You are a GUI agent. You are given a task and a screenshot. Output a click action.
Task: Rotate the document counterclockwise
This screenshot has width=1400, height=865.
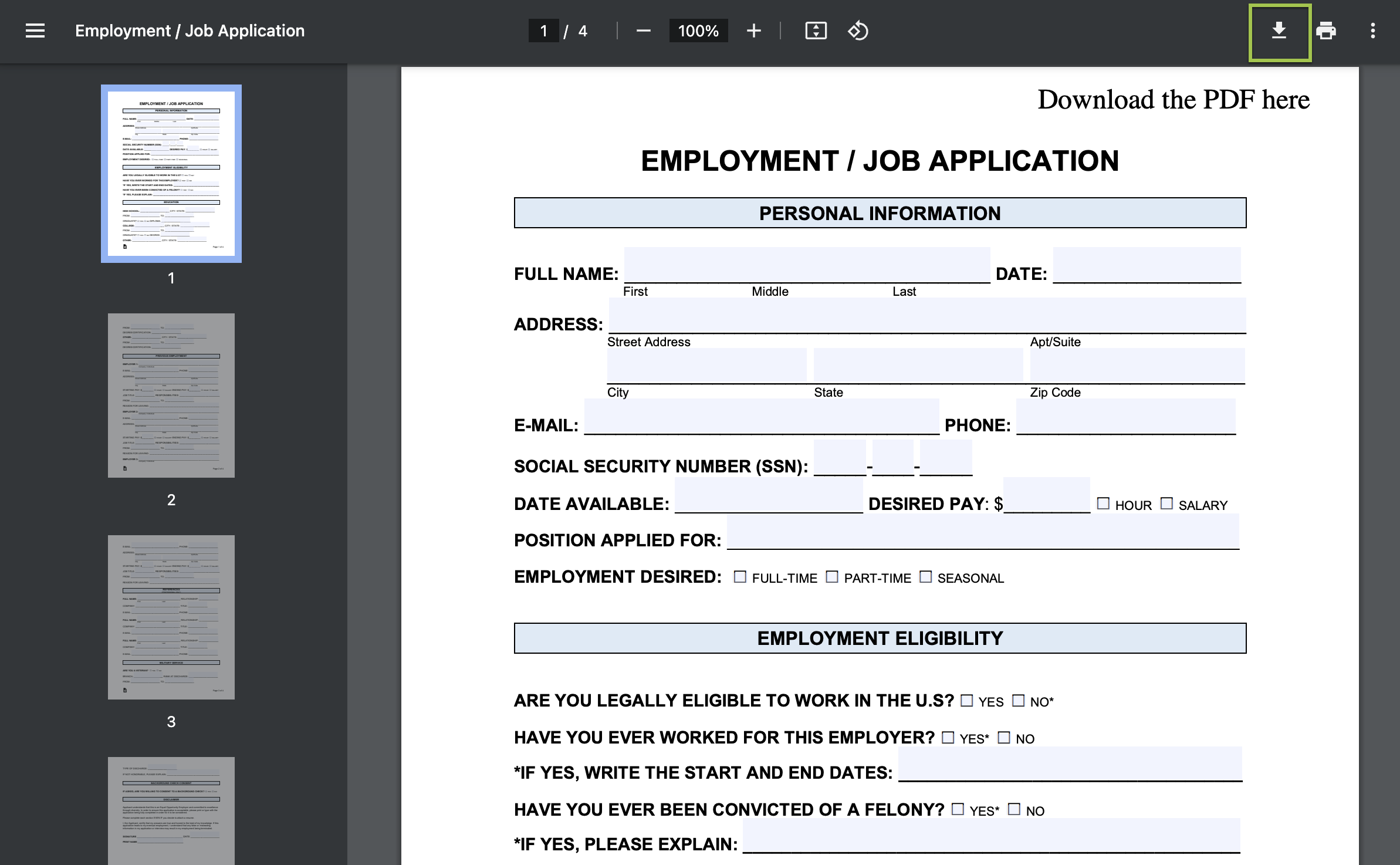pos(858,31)
